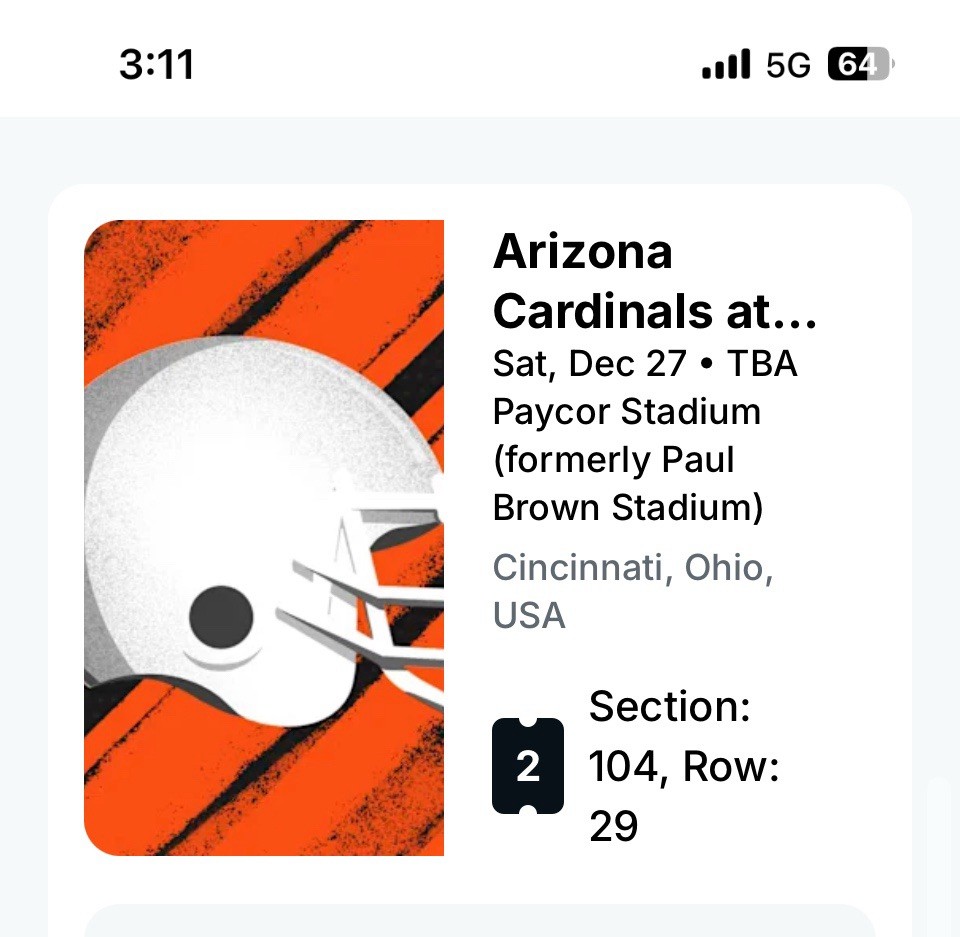Screen dimensions: 960x937
Task: Tap the 5G network indicator
Action: pos(788,66)
